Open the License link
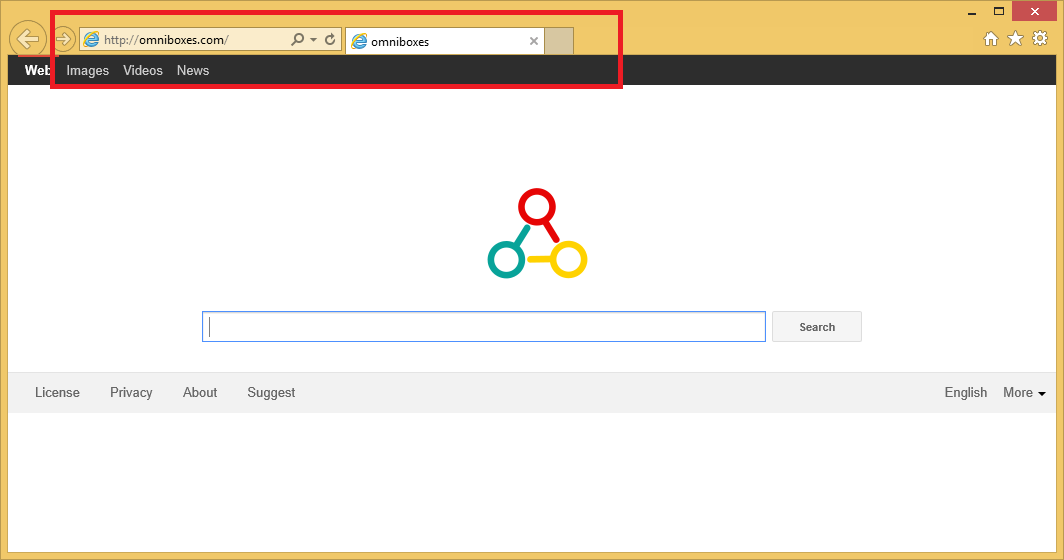Image resolution: width=1064 pixels, height=560 pixels. pyautogui.click(x=57, y=392)
